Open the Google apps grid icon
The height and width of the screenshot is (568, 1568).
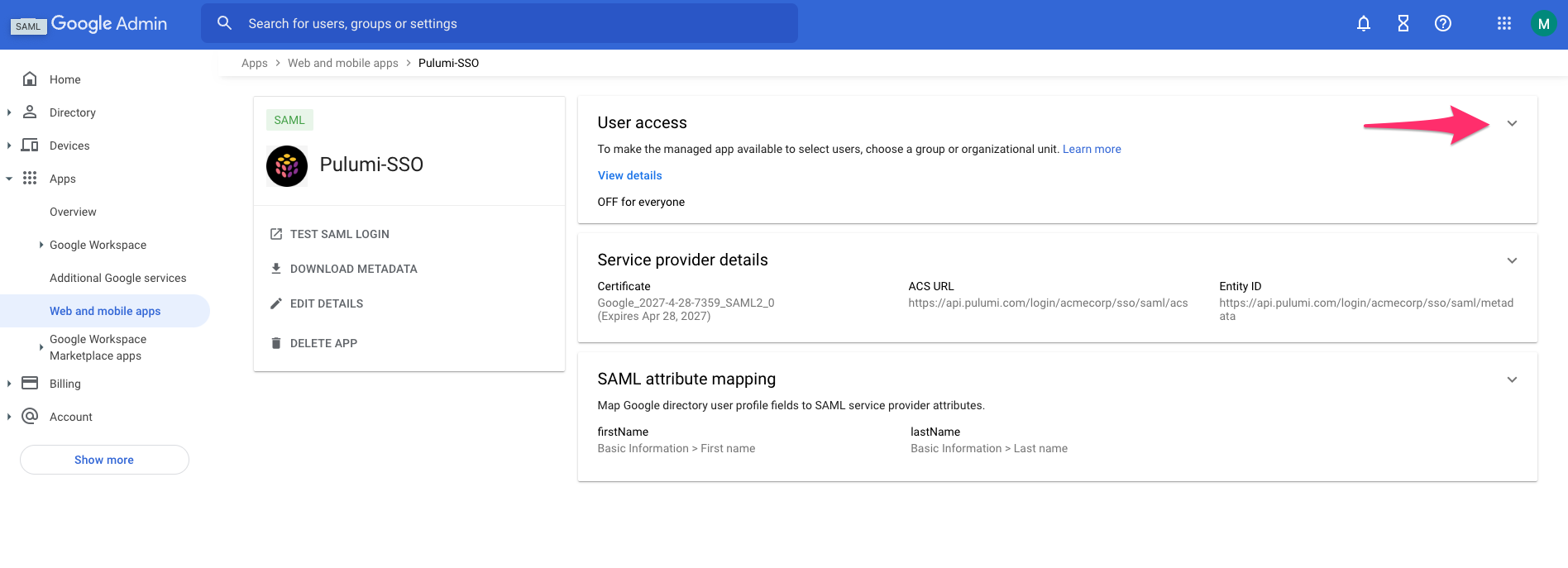(1504, 24)
